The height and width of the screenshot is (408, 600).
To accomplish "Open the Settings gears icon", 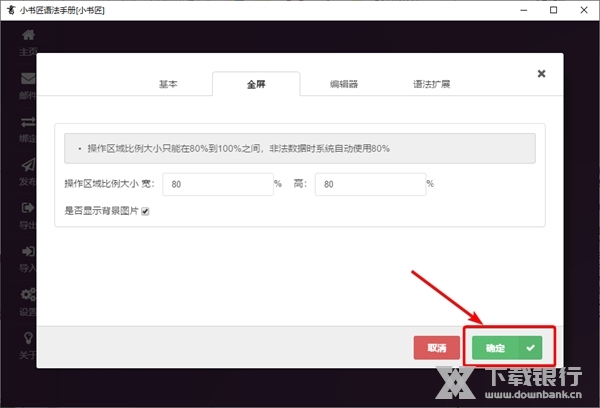I will tap(28, 294).
